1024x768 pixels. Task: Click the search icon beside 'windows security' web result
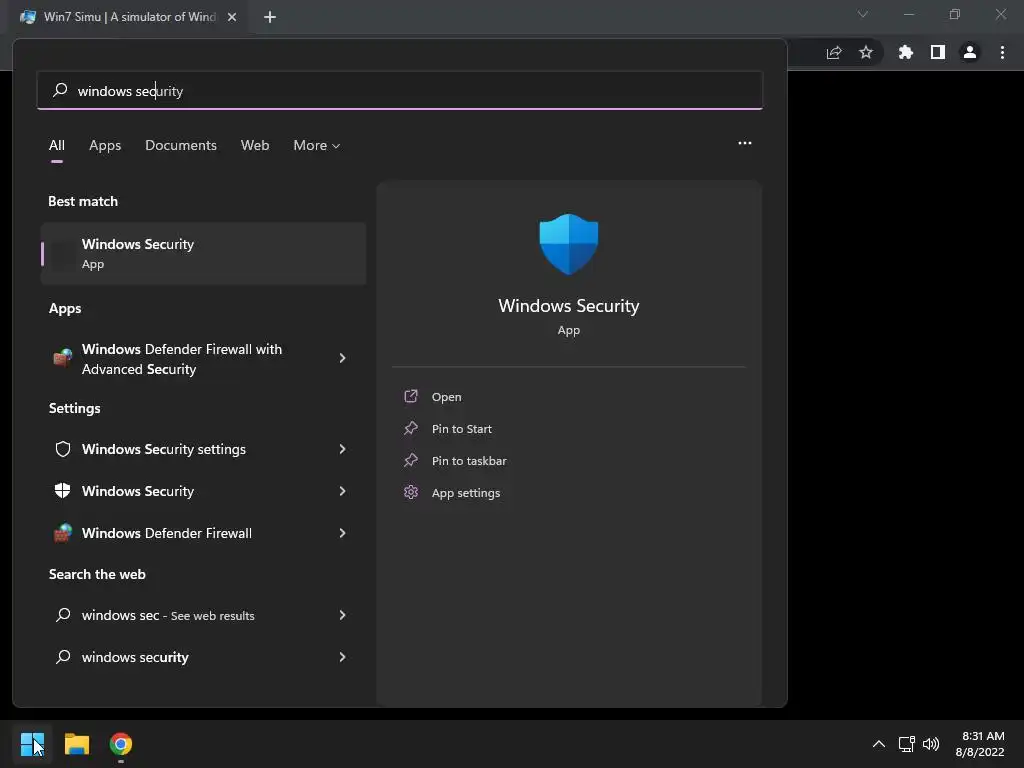63,656
